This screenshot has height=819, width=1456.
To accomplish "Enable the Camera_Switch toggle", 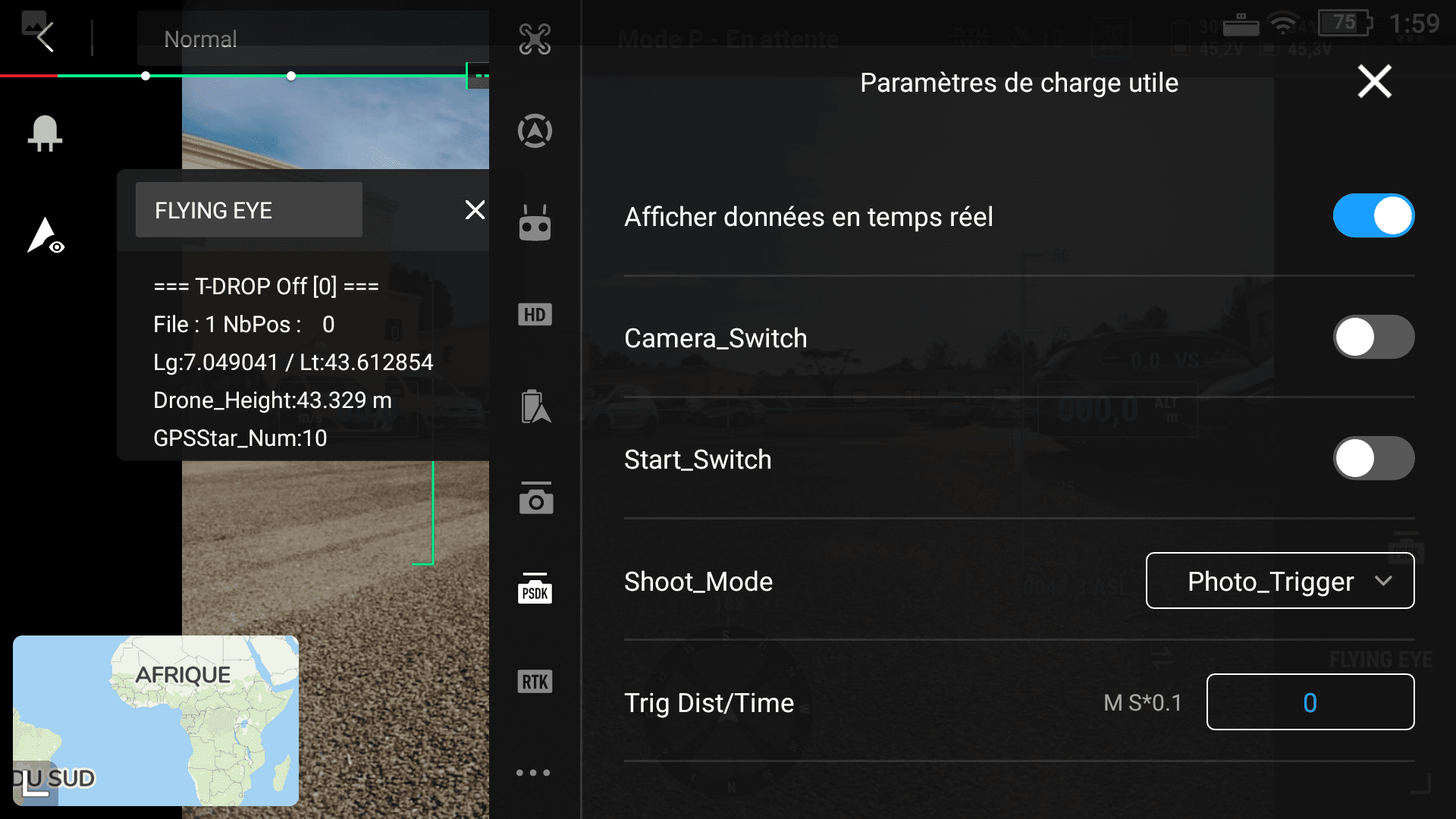I will [1373, 337].
